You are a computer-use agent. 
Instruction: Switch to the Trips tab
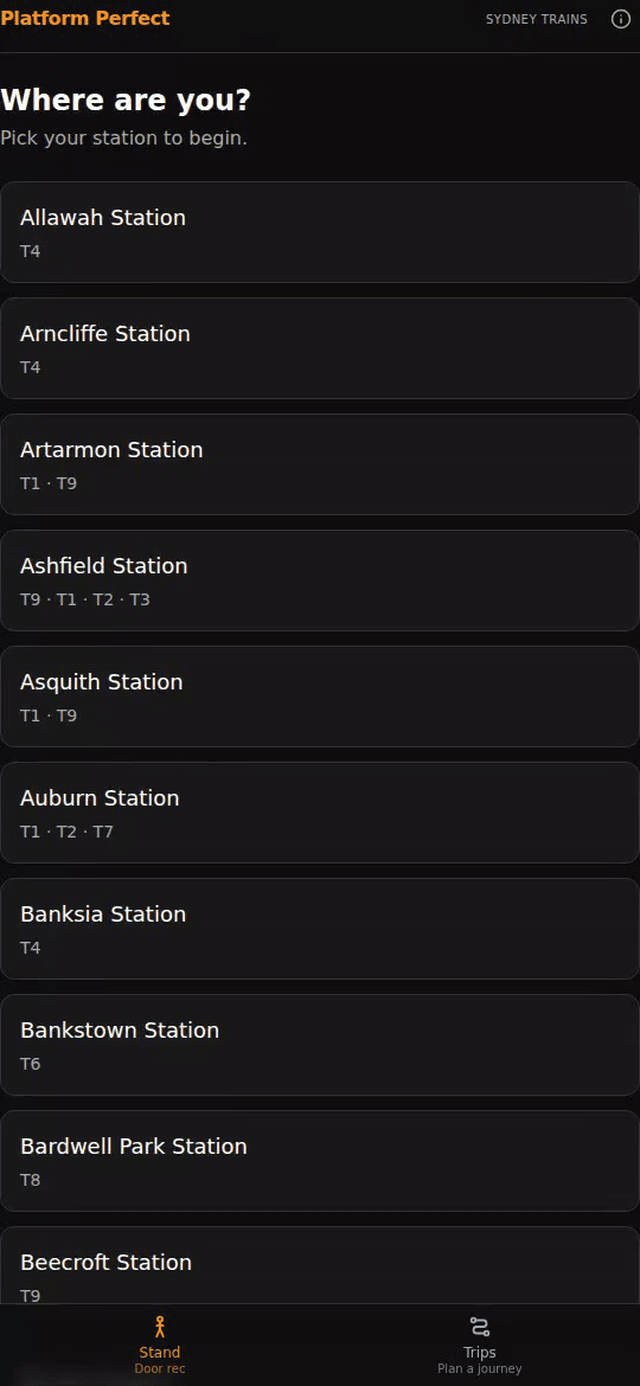480,1344
